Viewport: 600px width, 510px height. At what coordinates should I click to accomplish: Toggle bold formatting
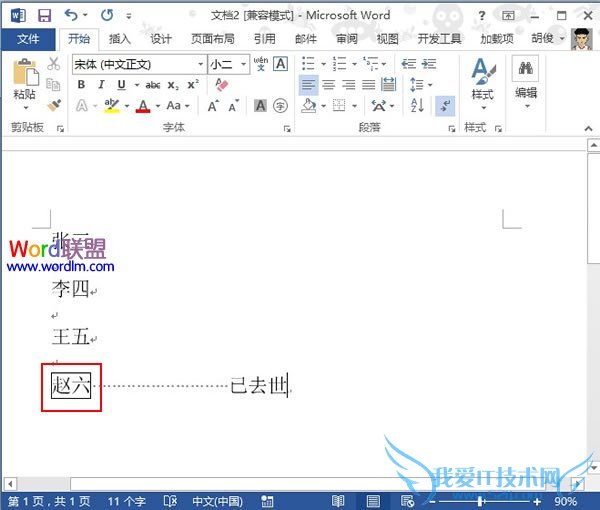pos(81,85)
